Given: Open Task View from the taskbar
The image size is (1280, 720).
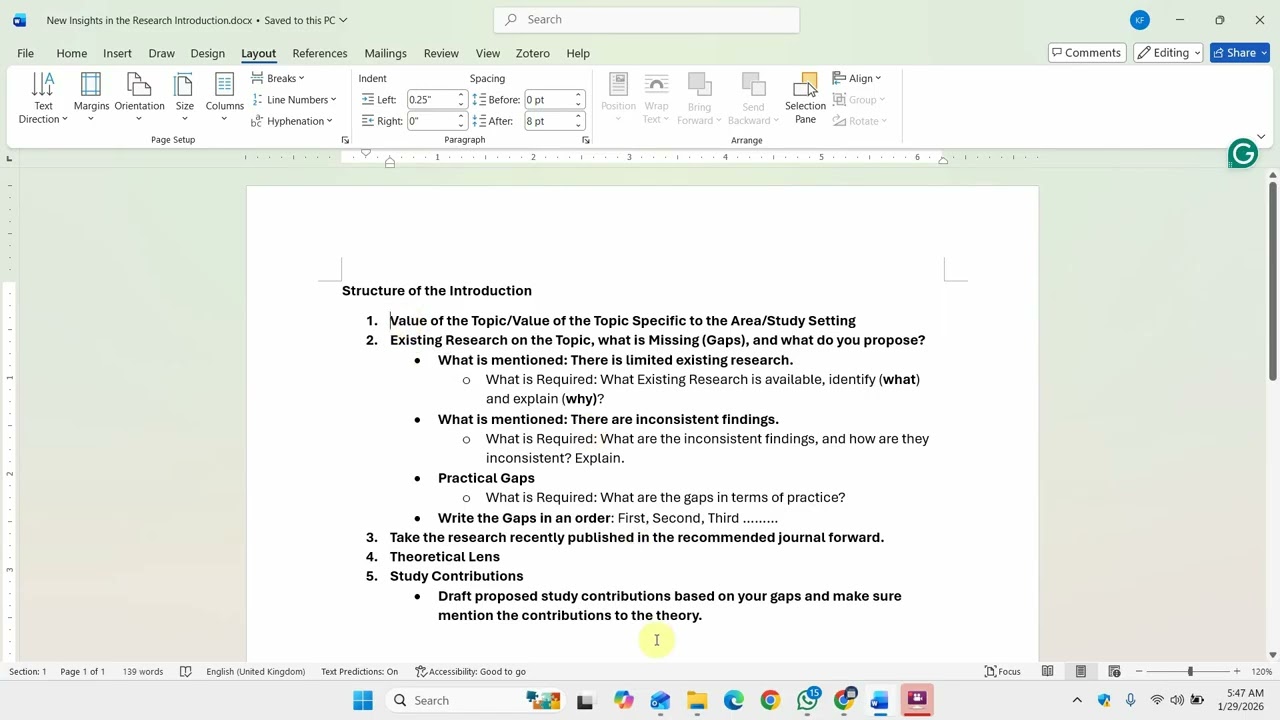Looking at the screenshot, I should pyautogui.click(x=585, y=700).
